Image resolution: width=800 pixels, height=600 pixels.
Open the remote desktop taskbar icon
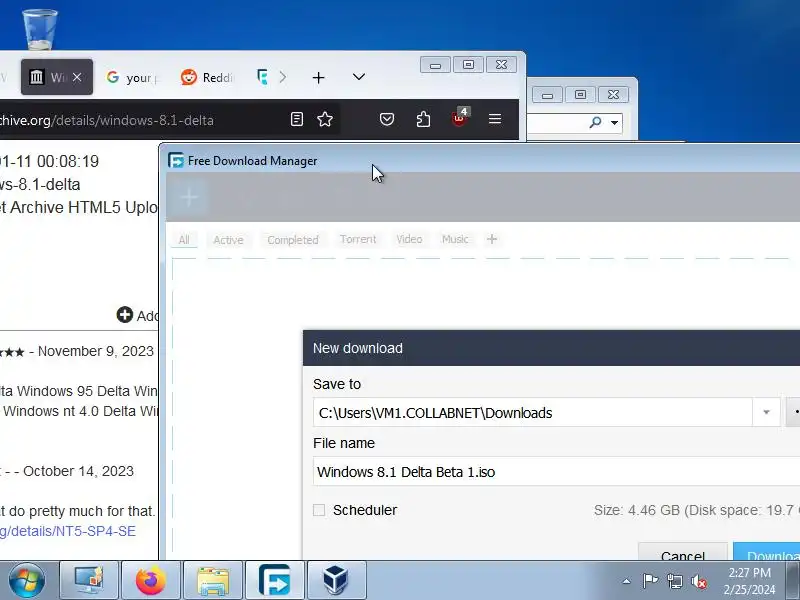pyautogui.click(x=89, y=580)
